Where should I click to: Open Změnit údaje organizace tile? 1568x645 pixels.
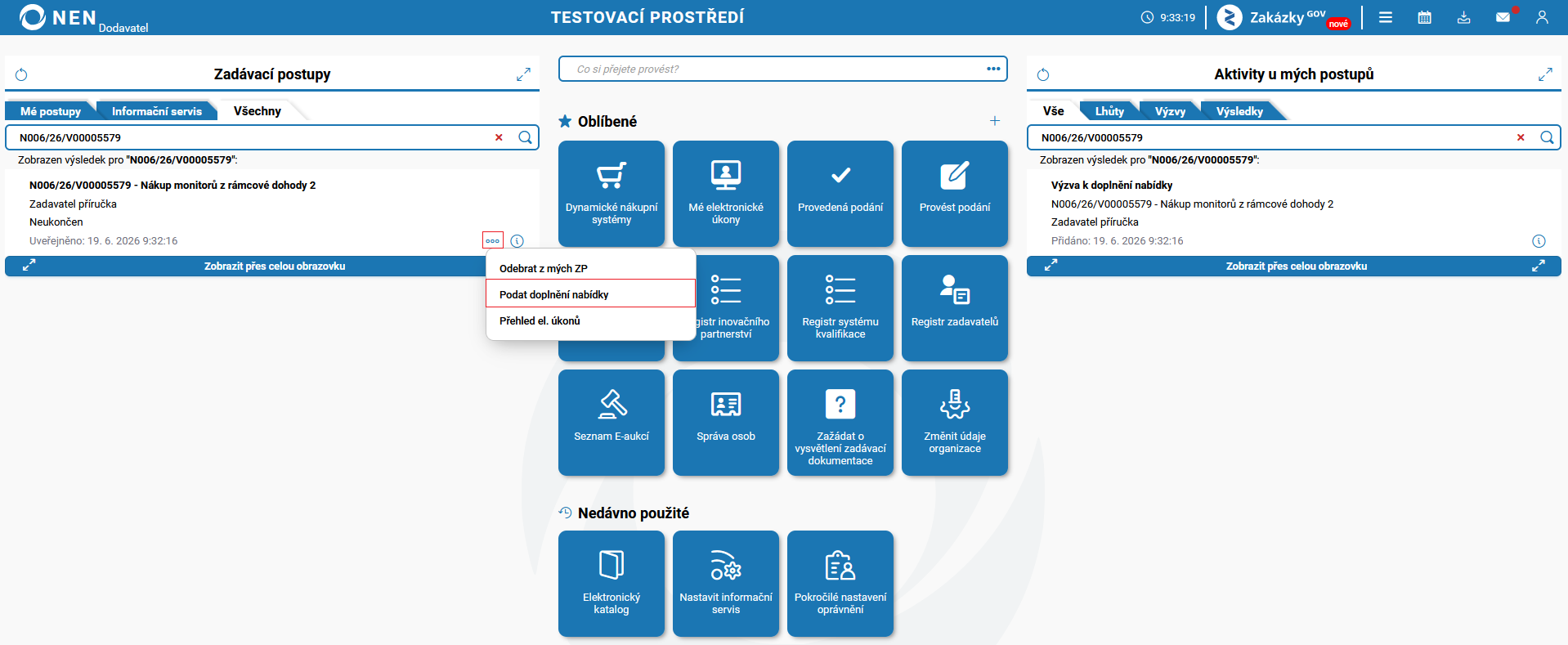coord(955,423)
